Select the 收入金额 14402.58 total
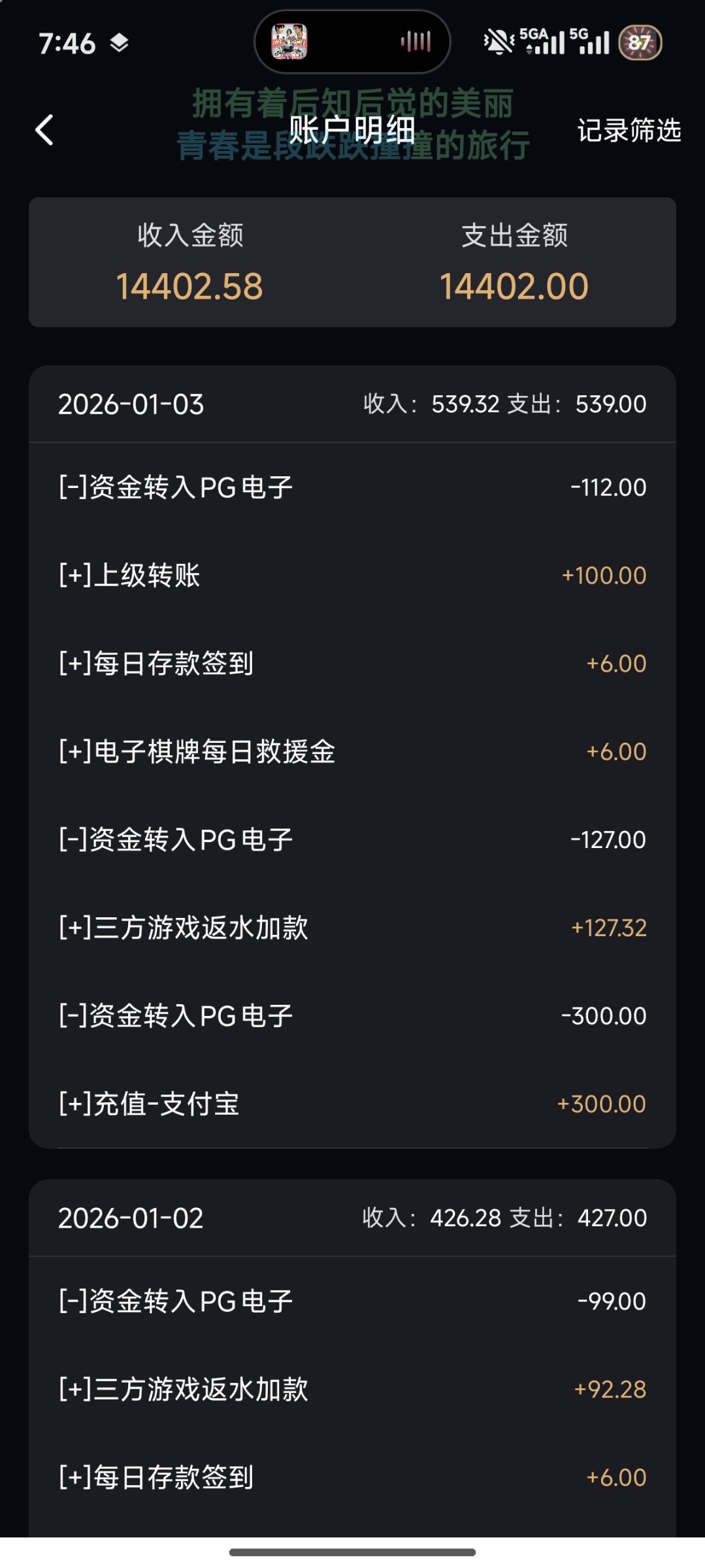This screenshot has height=1568, width=705. 189,286
